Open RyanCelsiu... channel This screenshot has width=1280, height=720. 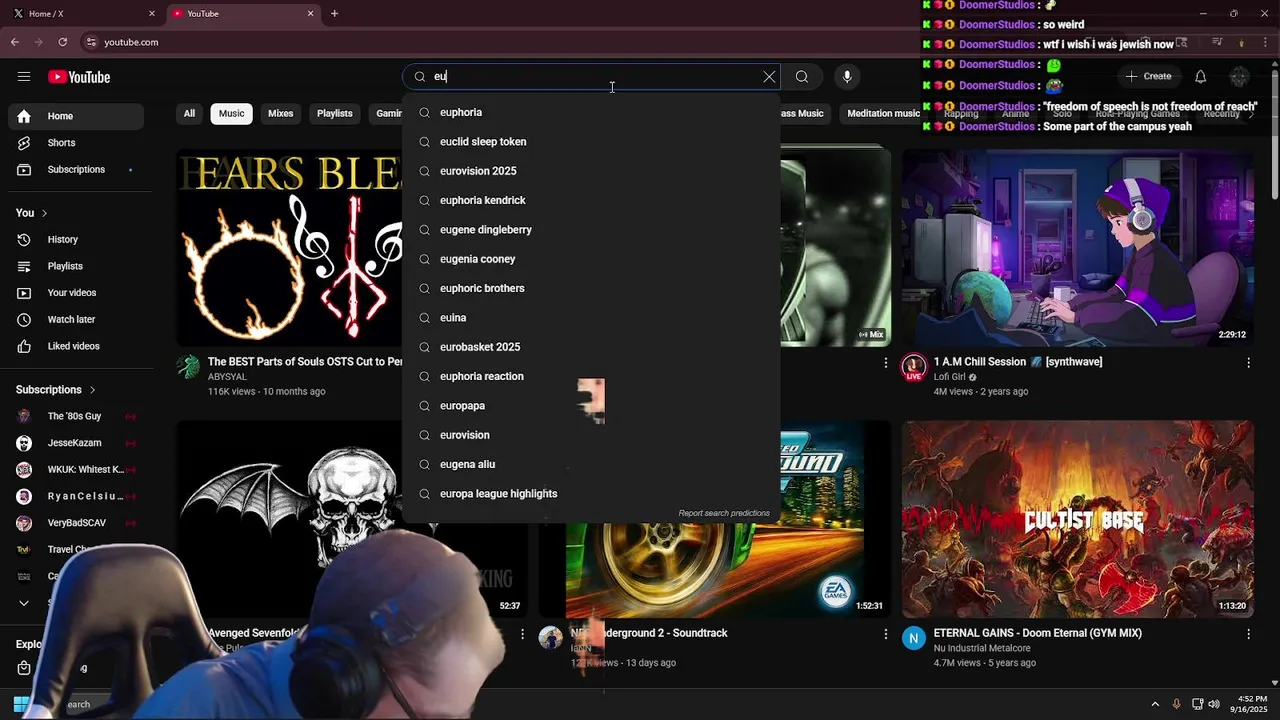[x=76, y=496]
